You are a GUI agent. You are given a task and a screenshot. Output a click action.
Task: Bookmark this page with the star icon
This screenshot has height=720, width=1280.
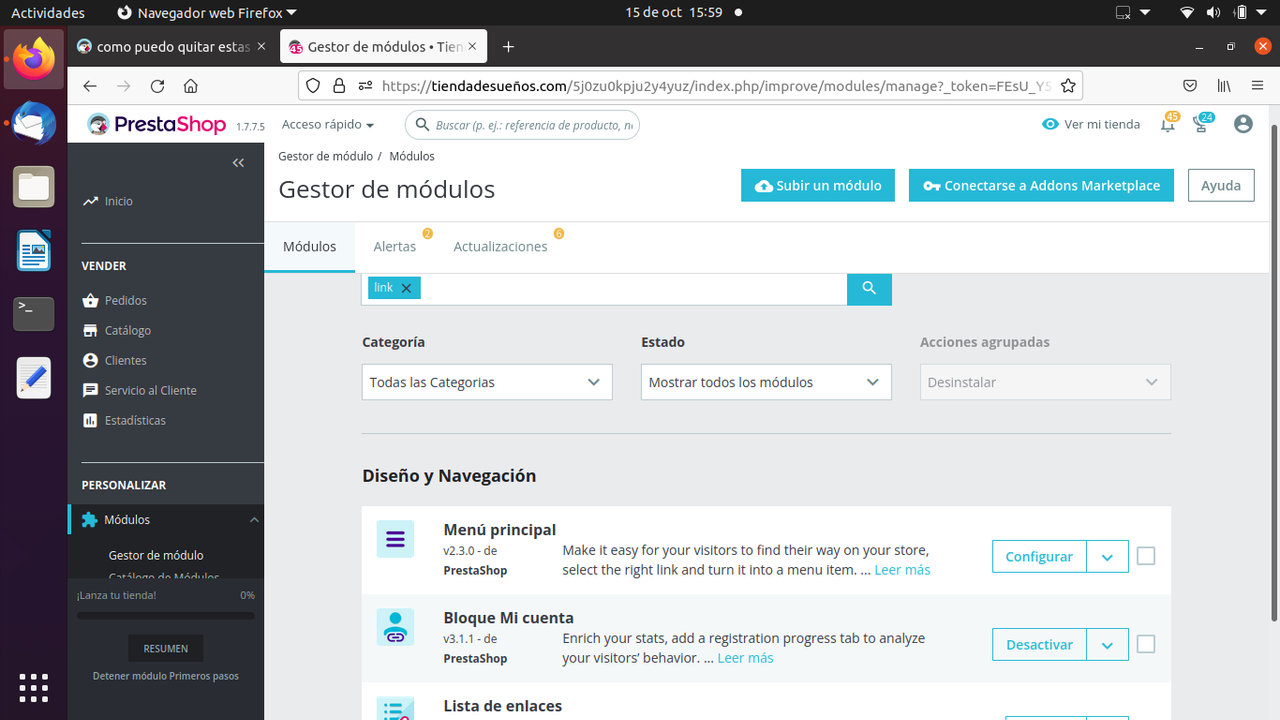tap(1068, 86)
